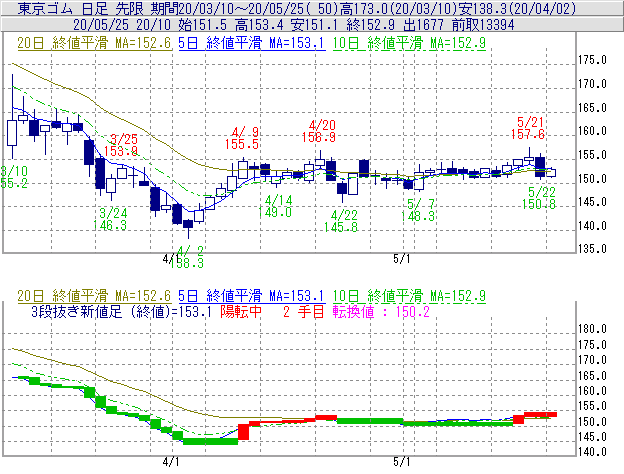624x474 pixels.
Task: Click the first white candlestick on 3/10
Action: (12, 133)
